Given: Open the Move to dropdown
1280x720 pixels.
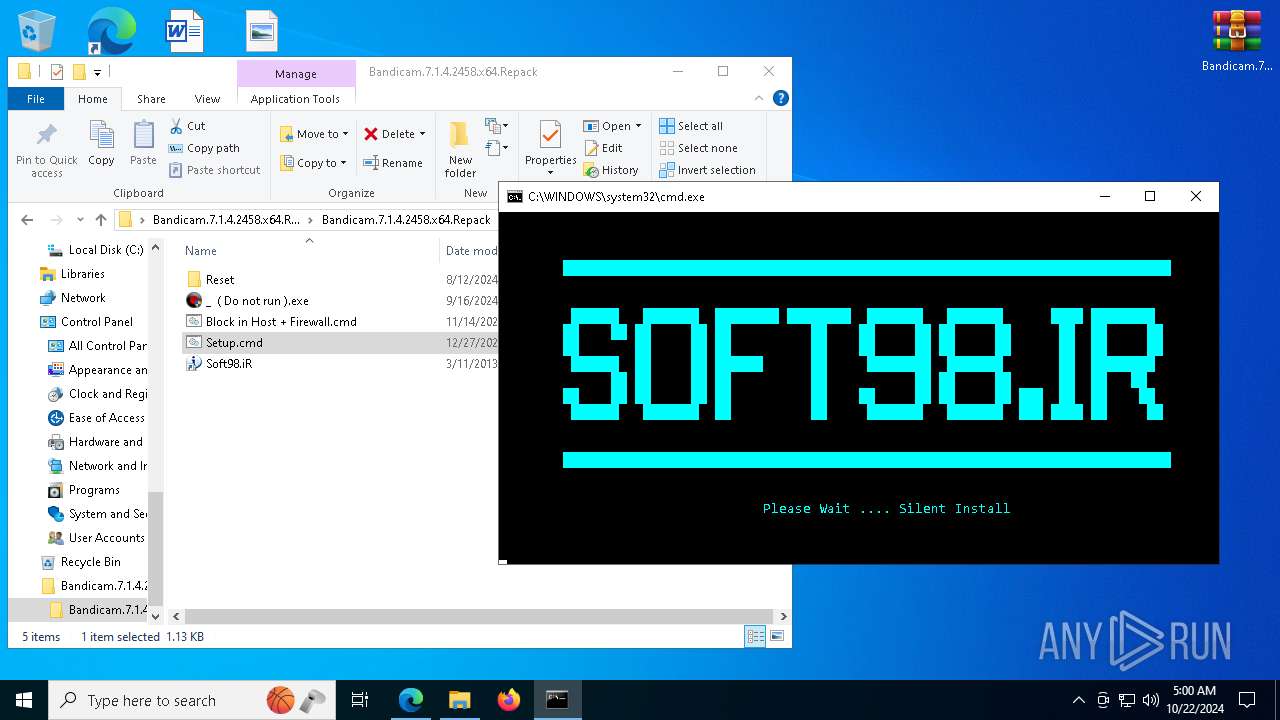Looking at the screenshot, I should [x=314, y=134].
